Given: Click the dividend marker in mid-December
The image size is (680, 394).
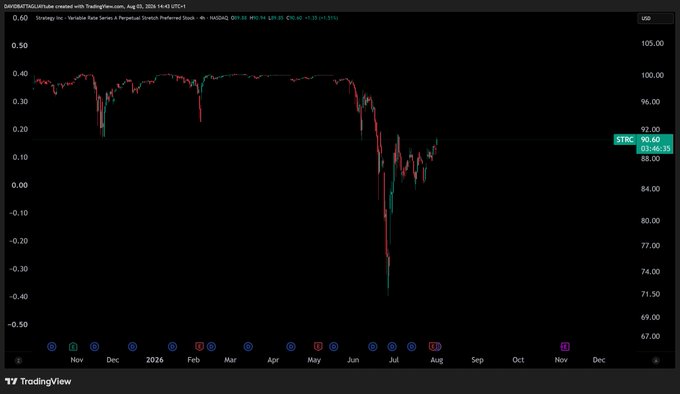Looking at the screenshot, I should point(132,346).
